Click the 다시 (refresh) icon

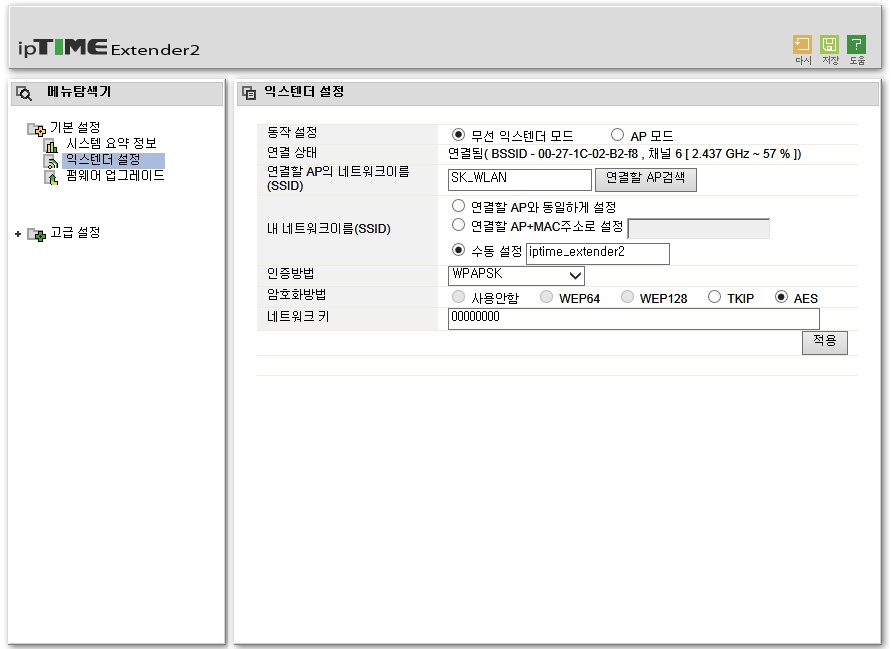click(x=802, y=44)
